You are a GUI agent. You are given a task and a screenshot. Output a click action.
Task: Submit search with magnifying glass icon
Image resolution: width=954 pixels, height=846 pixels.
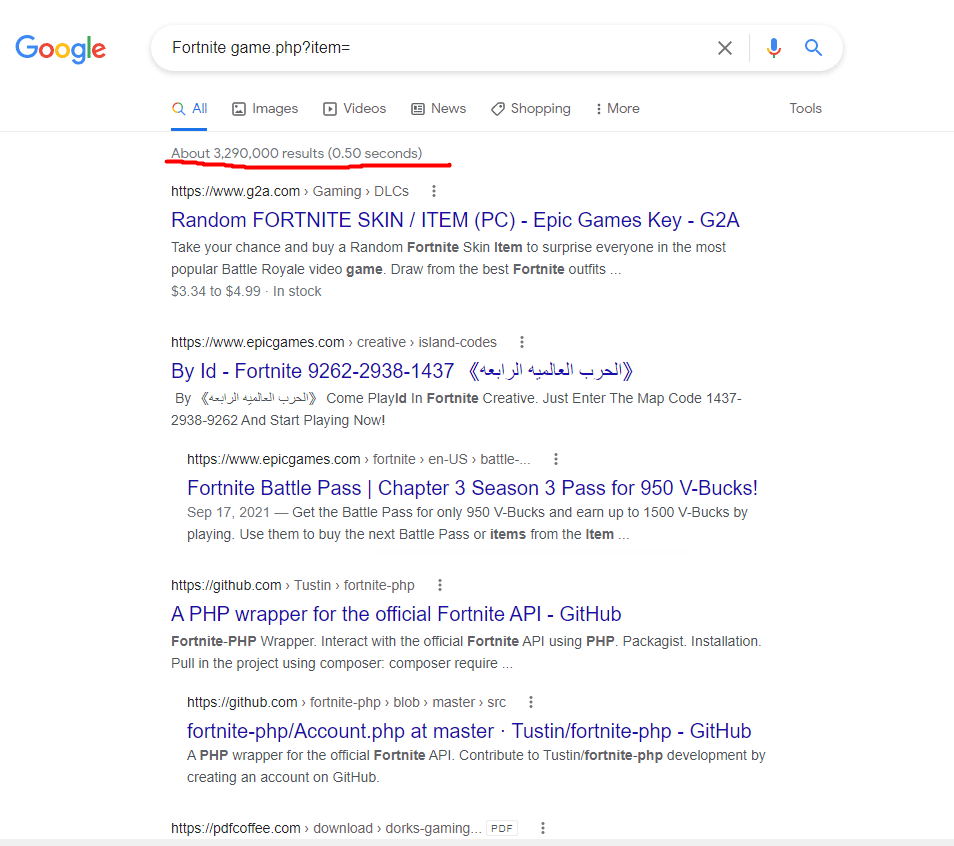point(813,47)
